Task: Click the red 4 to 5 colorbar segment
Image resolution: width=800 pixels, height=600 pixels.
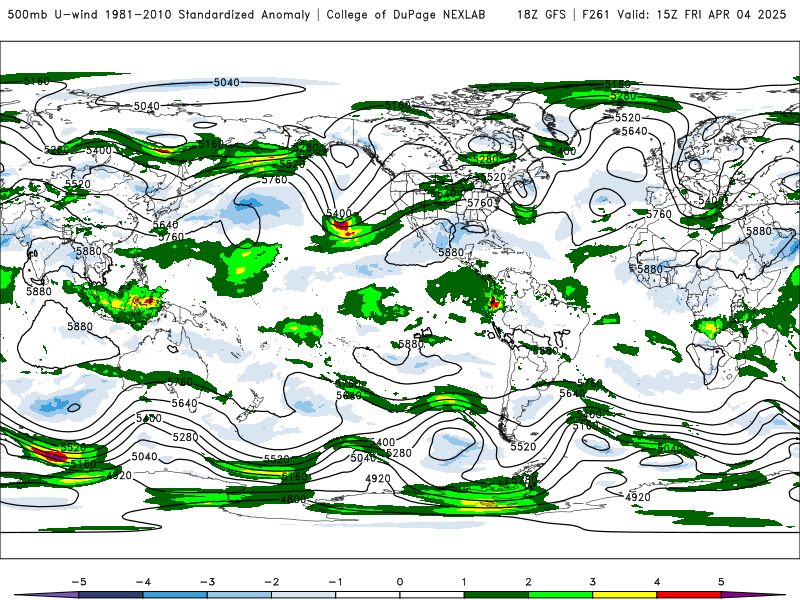Action: pyautogui.click(x=689, y=595)
